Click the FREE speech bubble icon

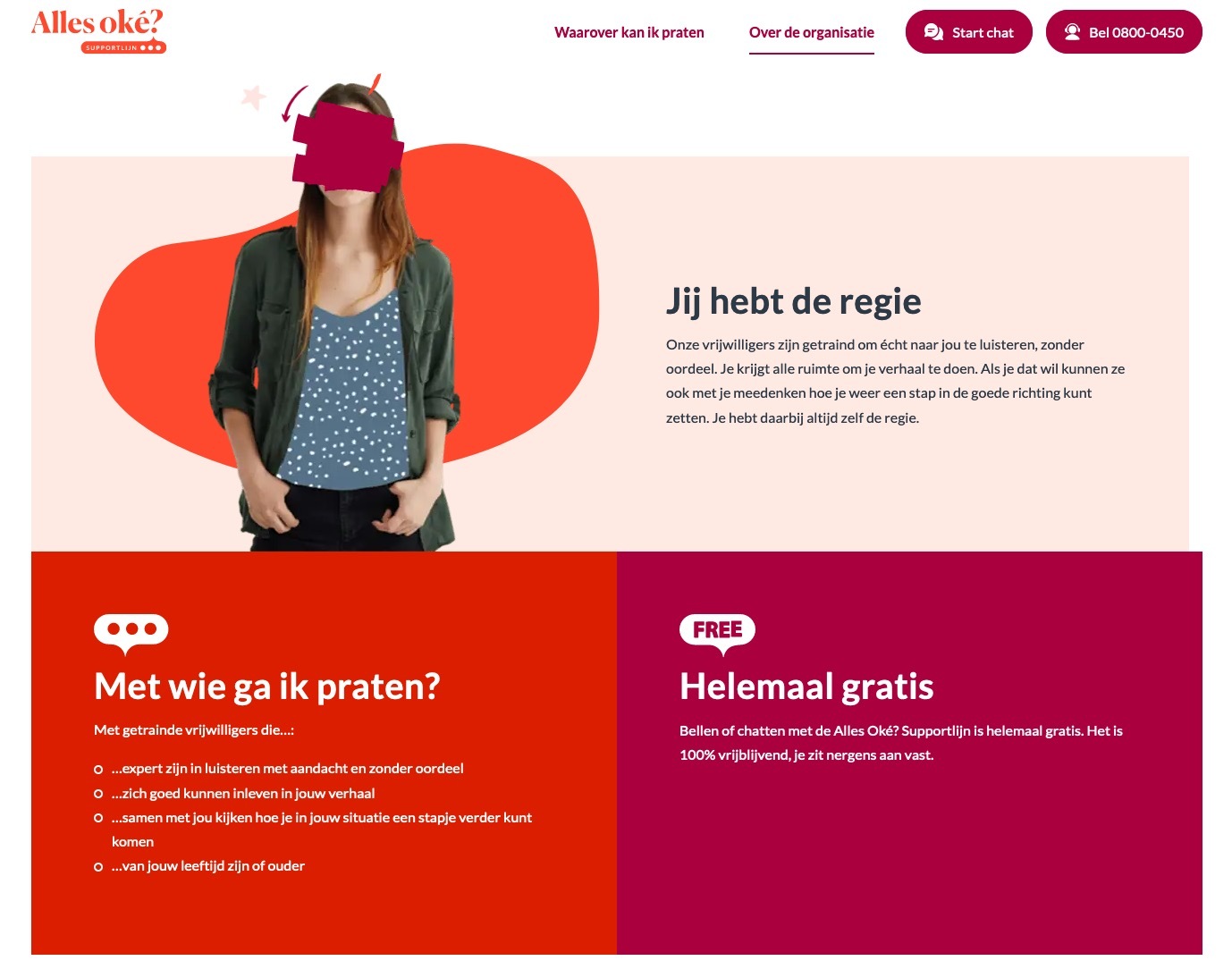pyautogui.click(x=717, y=635)
